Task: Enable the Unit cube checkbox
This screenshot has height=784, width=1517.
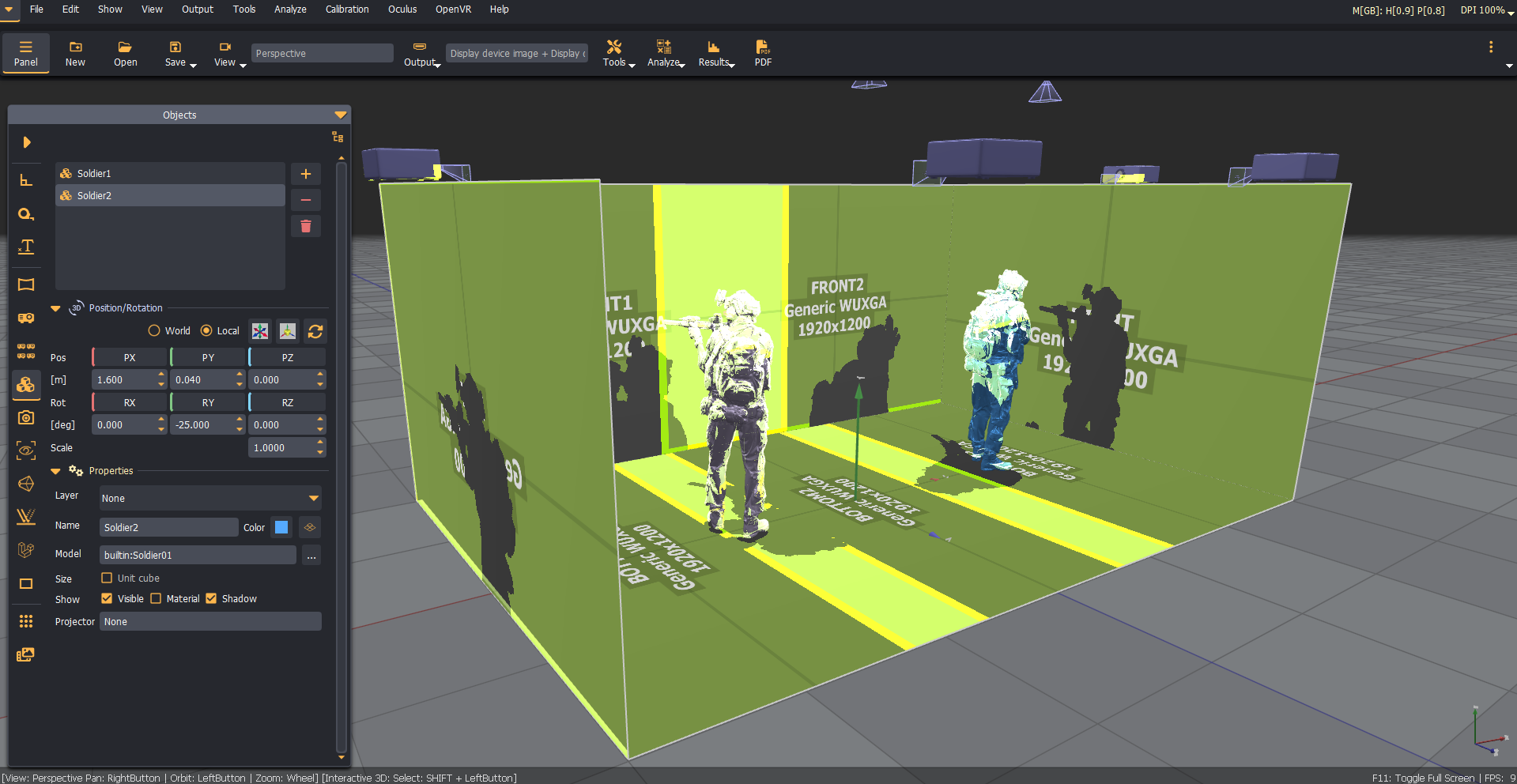Action: coord(107,578)
